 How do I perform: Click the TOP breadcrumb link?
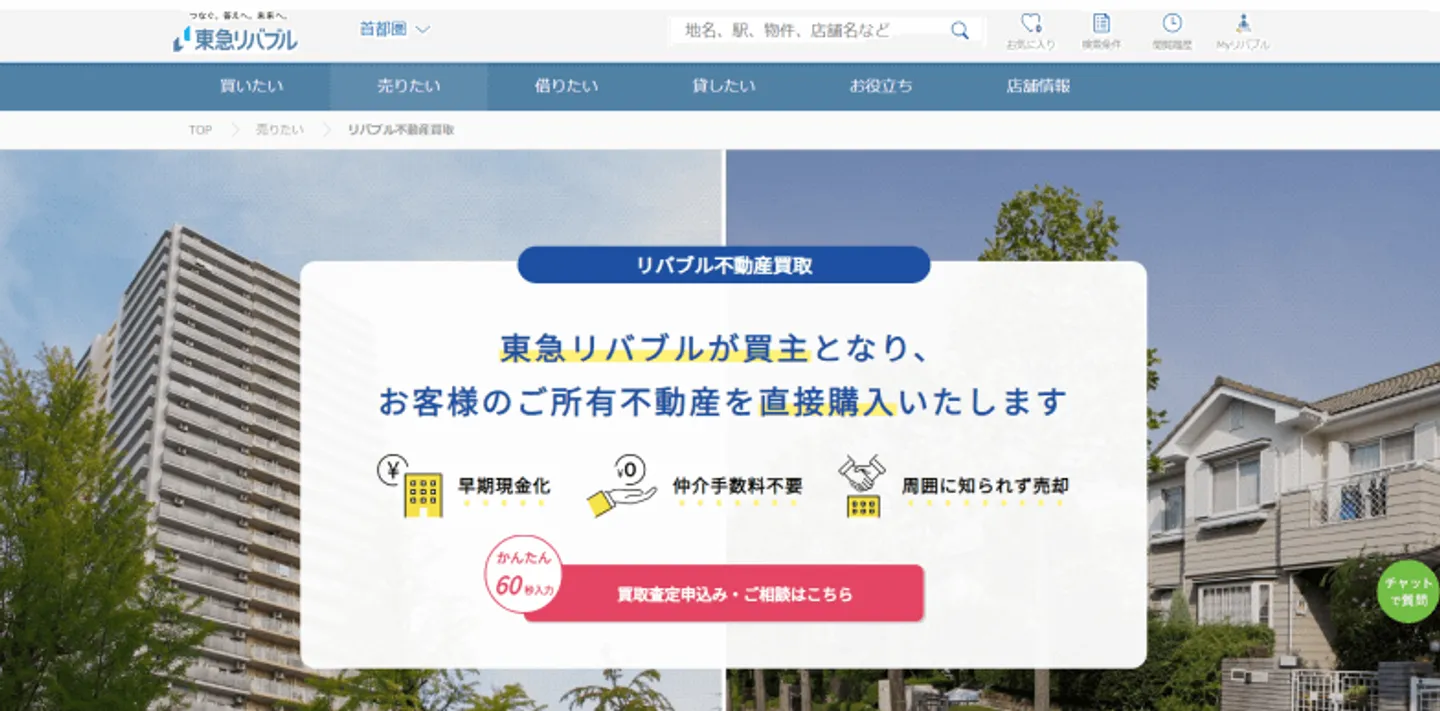coord(200,130)
